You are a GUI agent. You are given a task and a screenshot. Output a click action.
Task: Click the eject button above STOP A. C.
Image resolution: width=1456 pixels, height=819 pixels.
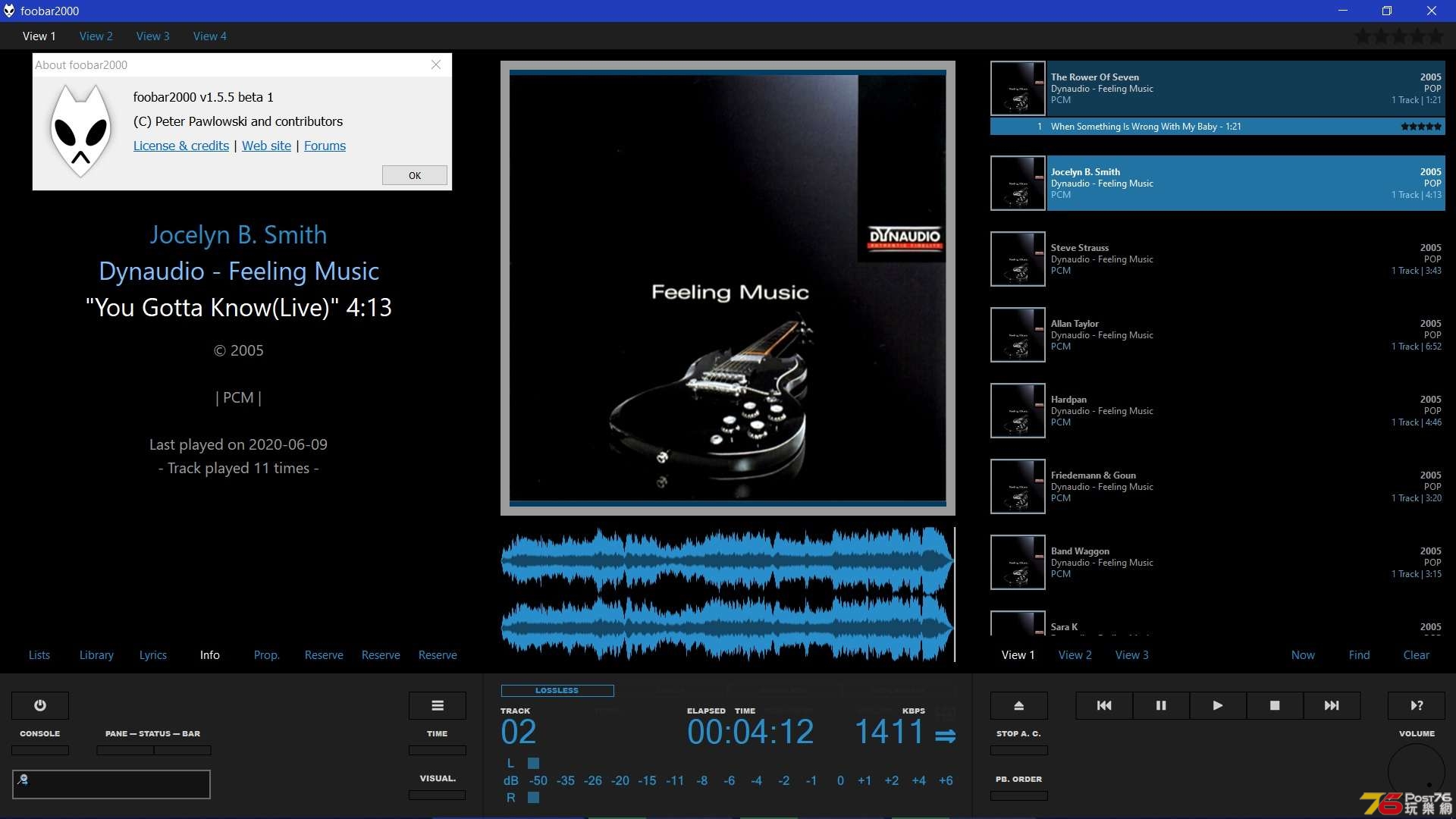[x=1019, y=705]
